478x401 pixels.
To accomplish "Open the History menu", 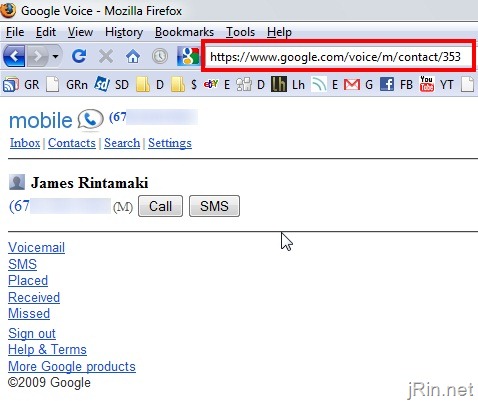I will (124, 32).
